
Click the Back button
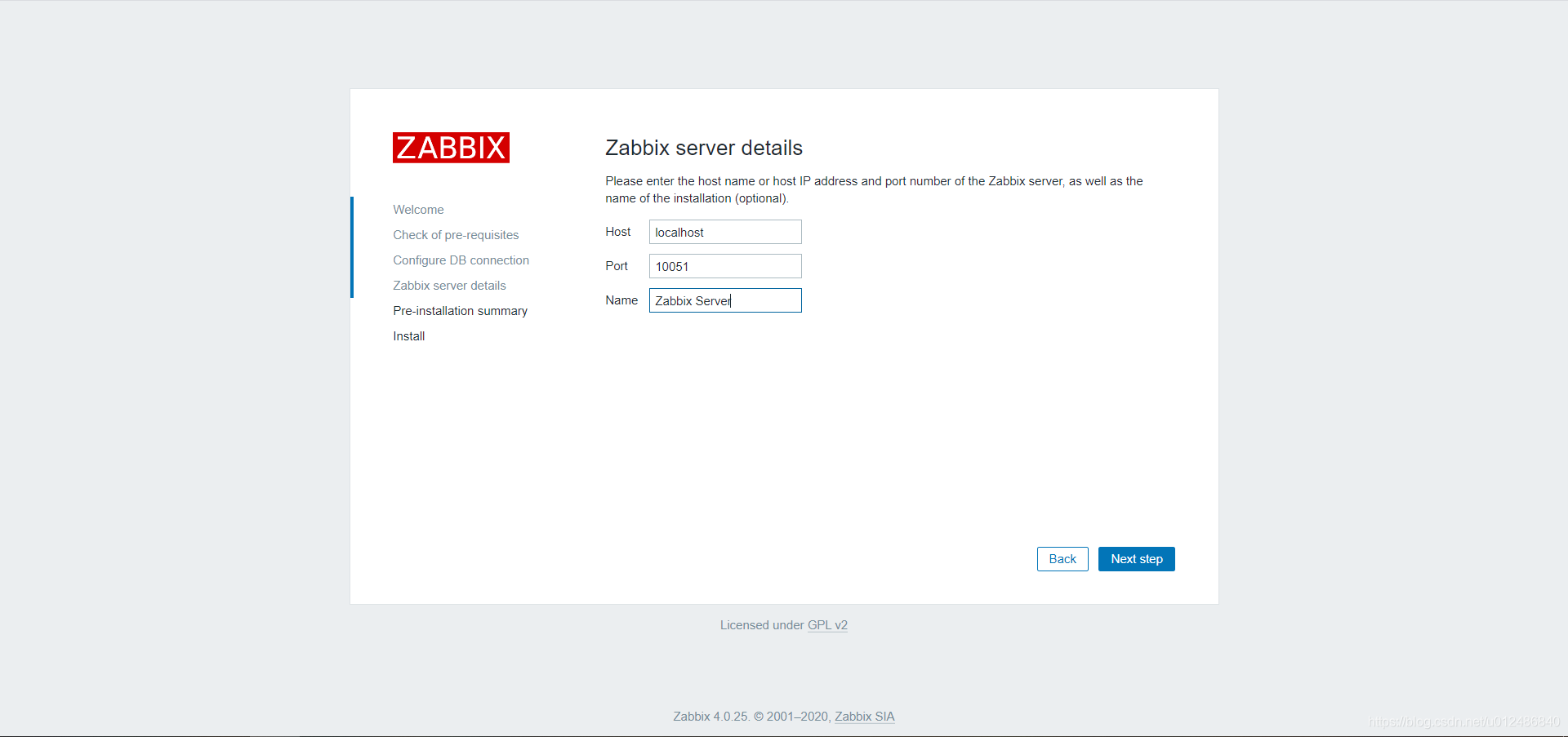coord(1062,559)
